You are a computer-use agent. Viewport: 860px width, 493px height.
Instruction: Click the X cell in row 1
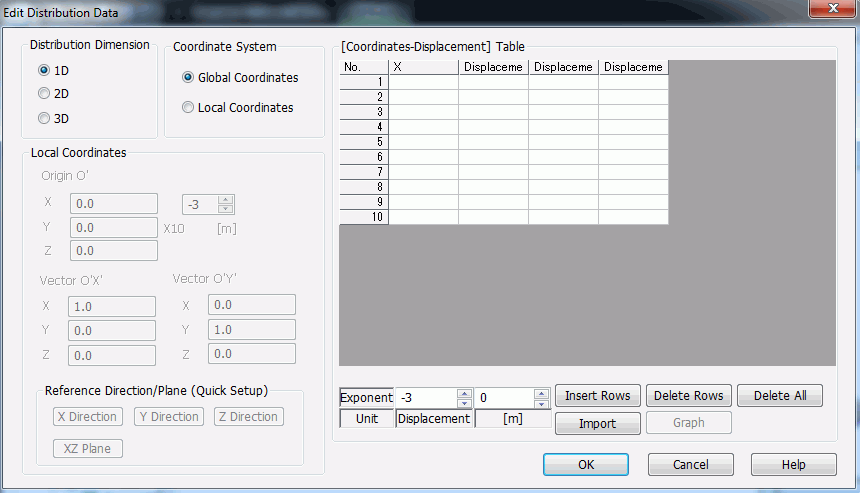click(423, 82)
